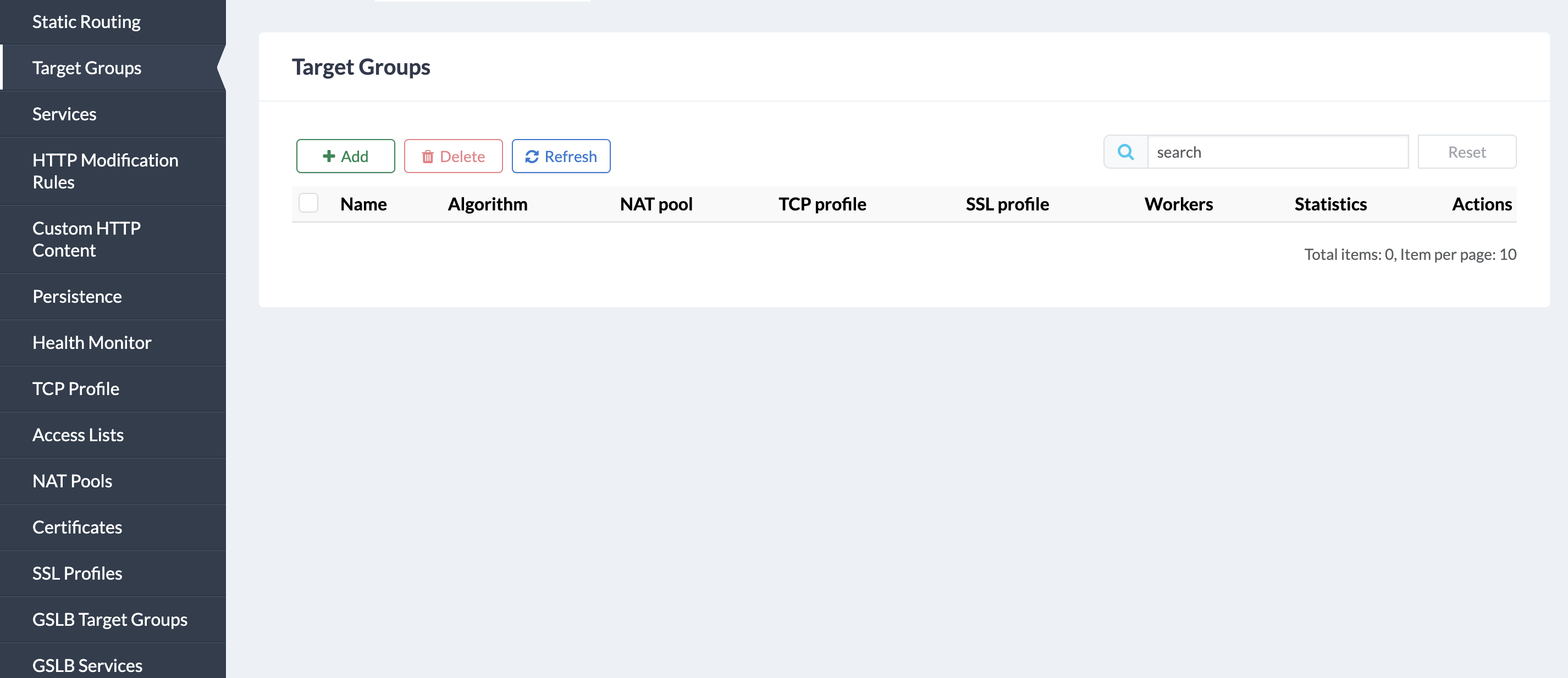
Task: Open Access Lists from sidebar
Action: click(78, 435)
